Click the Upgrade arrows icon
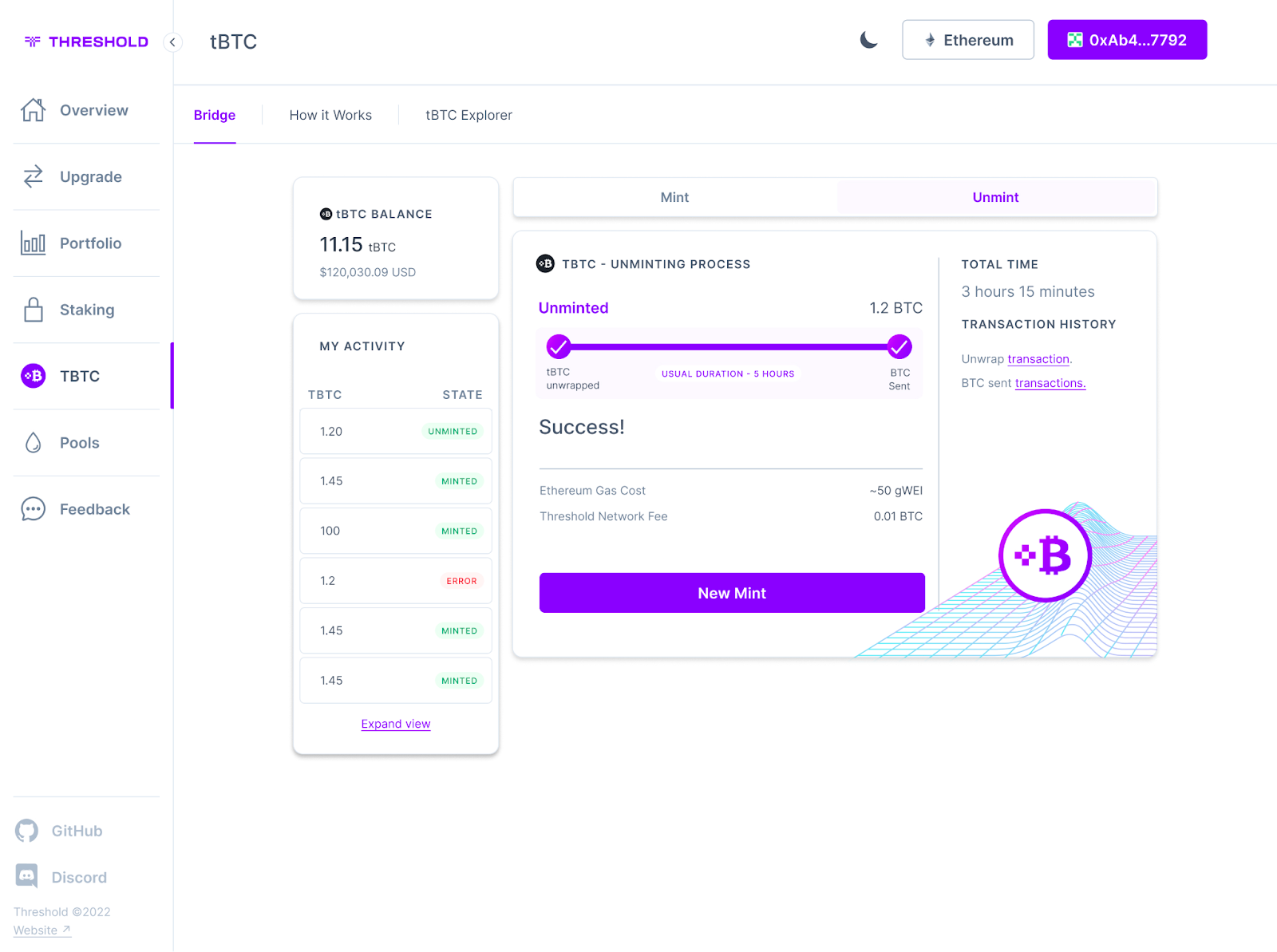This screenshot has width=1277, height=952. pyautogui.click(x=33, y=176)
